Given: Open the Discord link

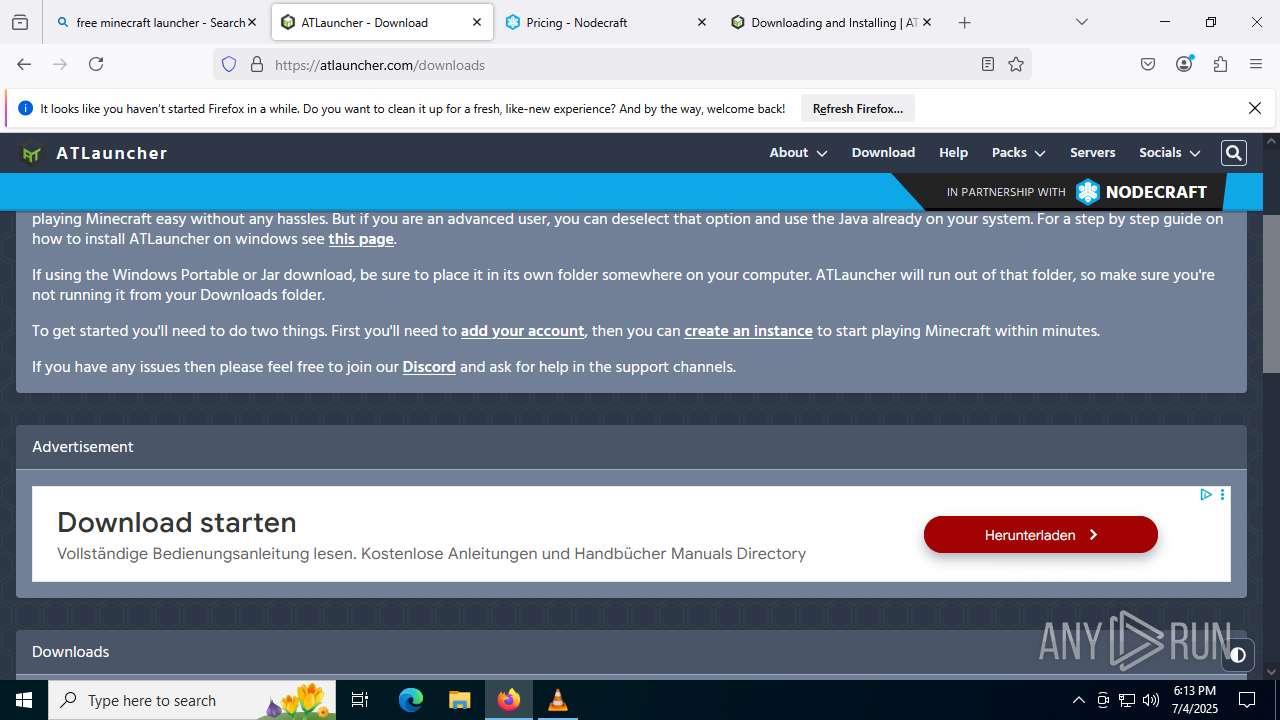Looking at the screenshot, I should 429,367.
